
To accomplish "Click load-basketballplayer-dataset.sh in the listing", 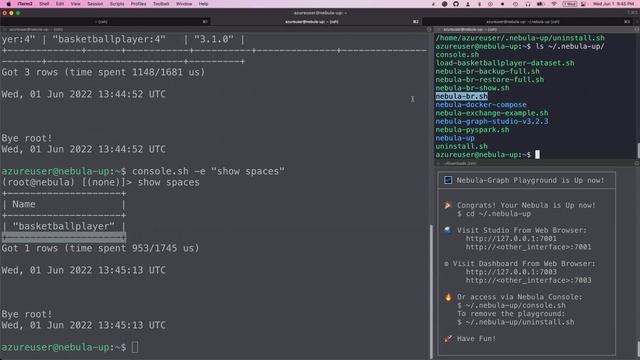I will click(x=505, y=63).
